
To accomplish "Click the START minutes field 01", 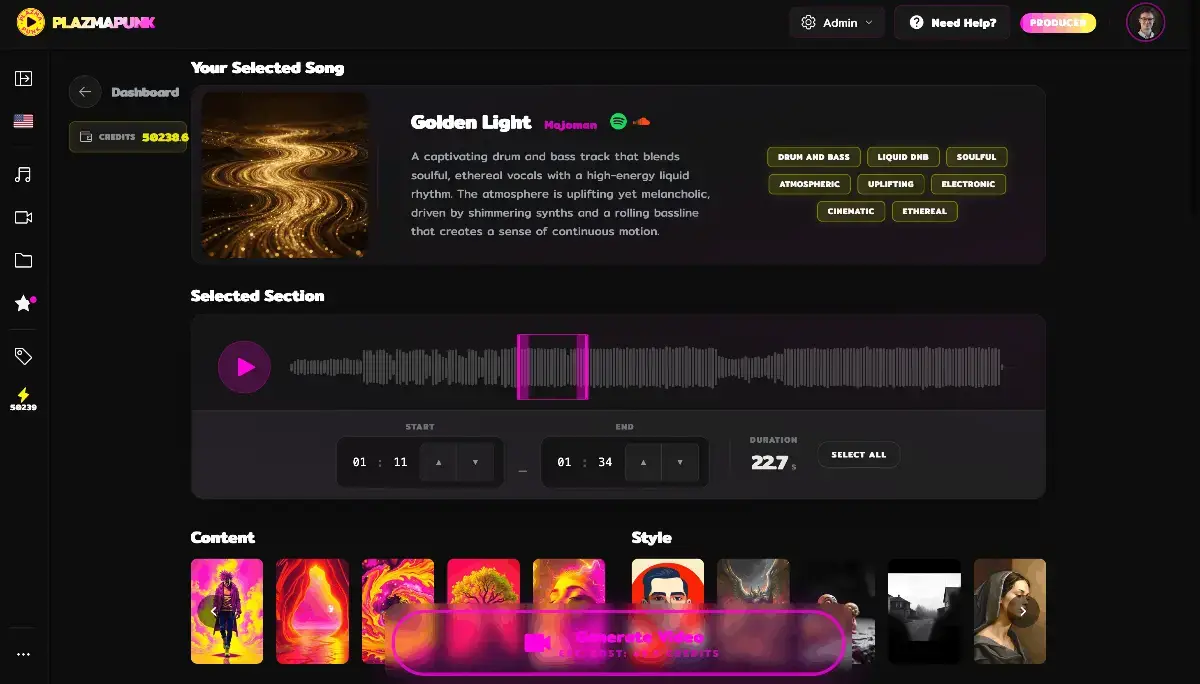I will point(360,462).
